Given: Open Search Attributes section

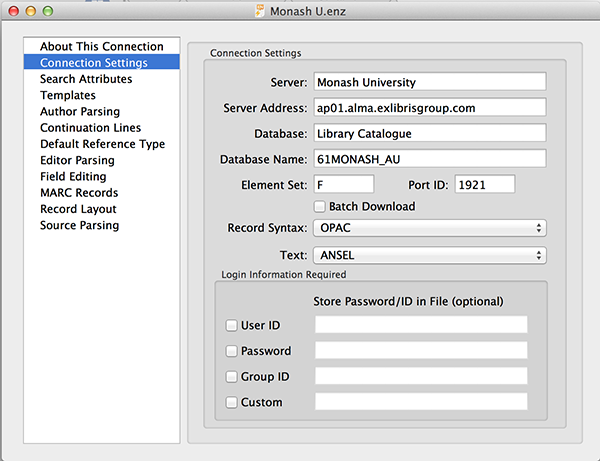Looking at the screenshot, I should (101, 79).
